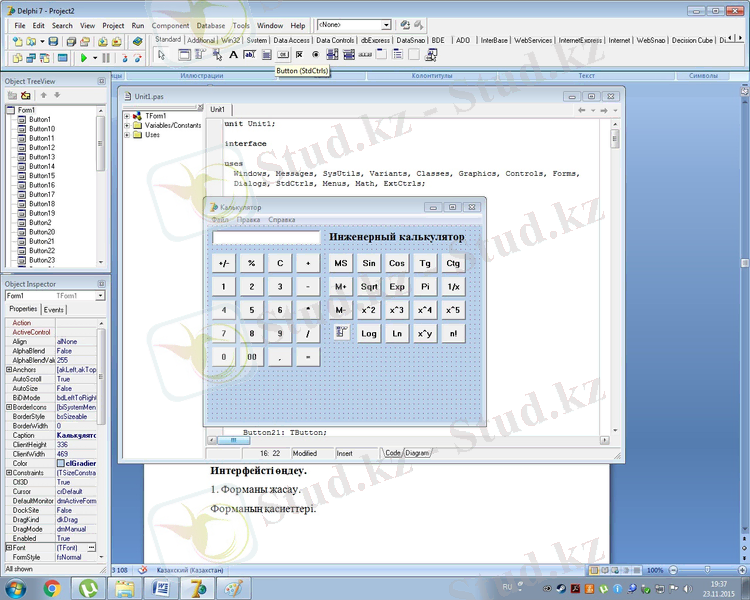Select the ListBox component in palette
Image resolution: width=750 pixels, height=600 pixels.
point(332,55)
